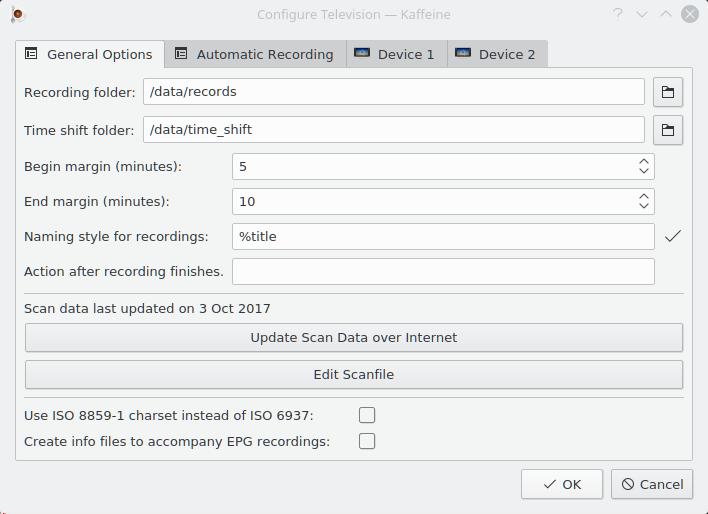Browse for the recording folder
The height and width of the screenshot is (514, 708).
668,92
